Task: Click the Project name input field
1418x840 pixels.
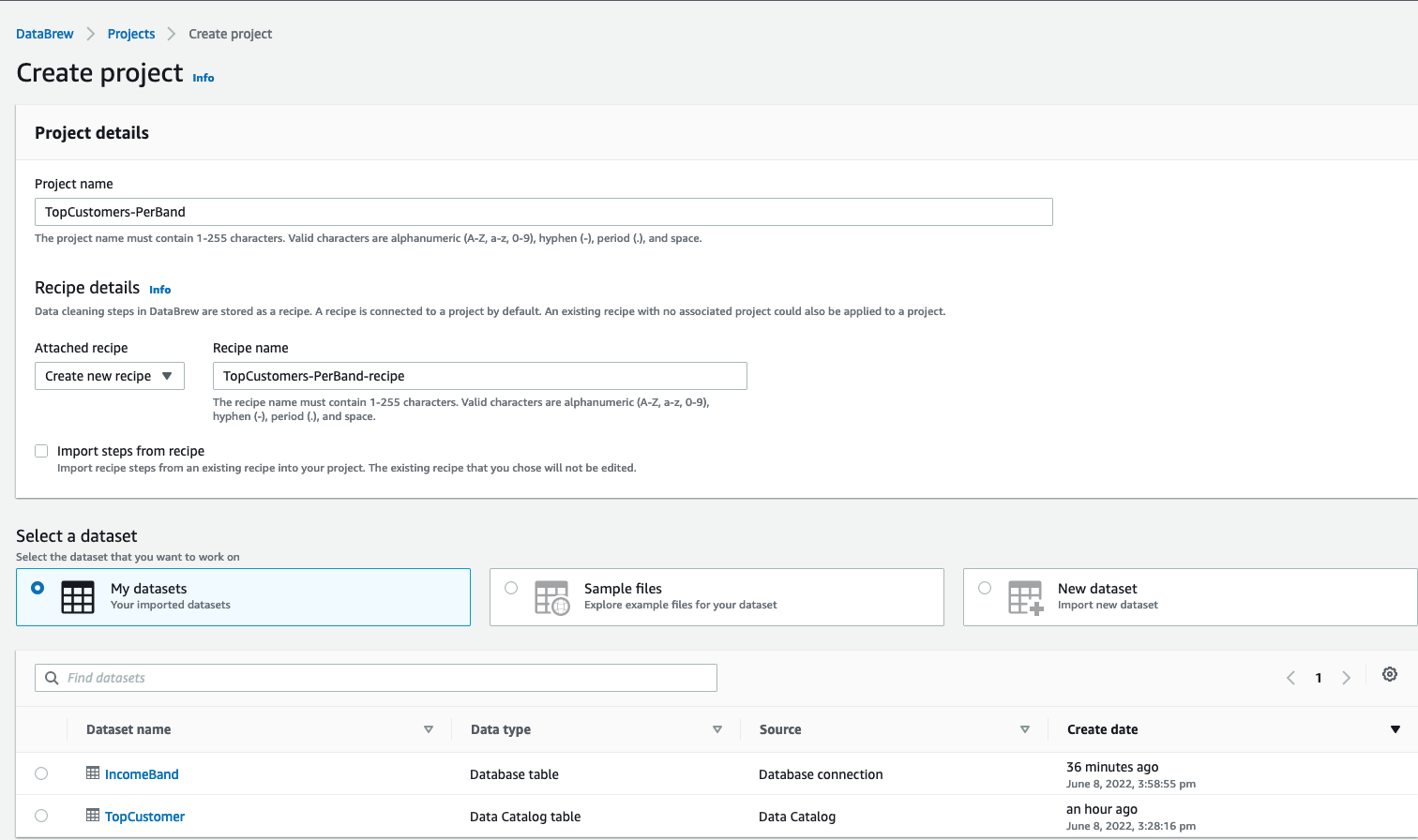Action: [x=544, y=212]
